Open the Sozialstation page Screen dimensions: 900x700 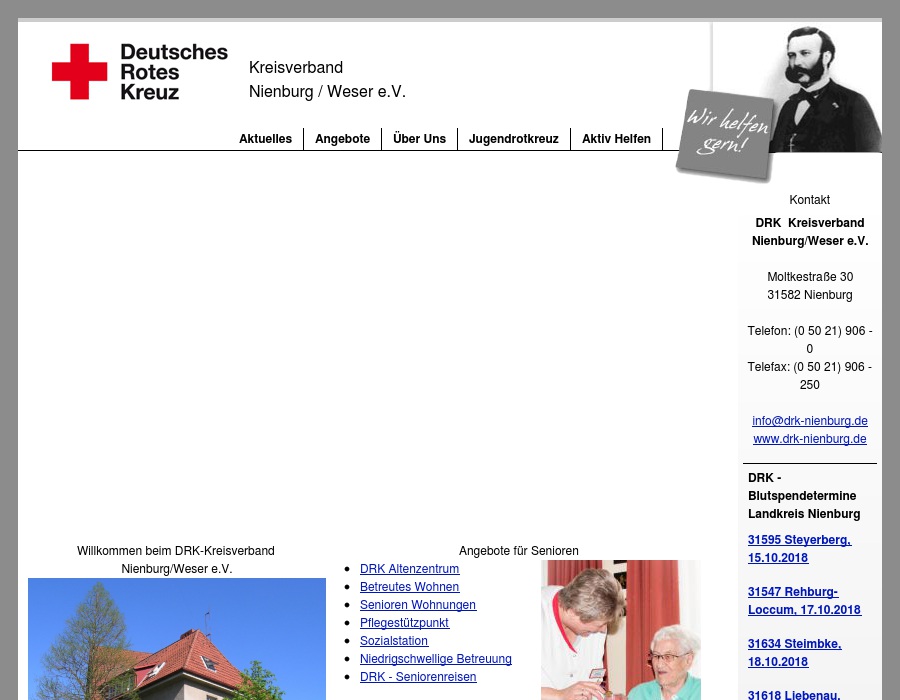click(x=394, y=640)
